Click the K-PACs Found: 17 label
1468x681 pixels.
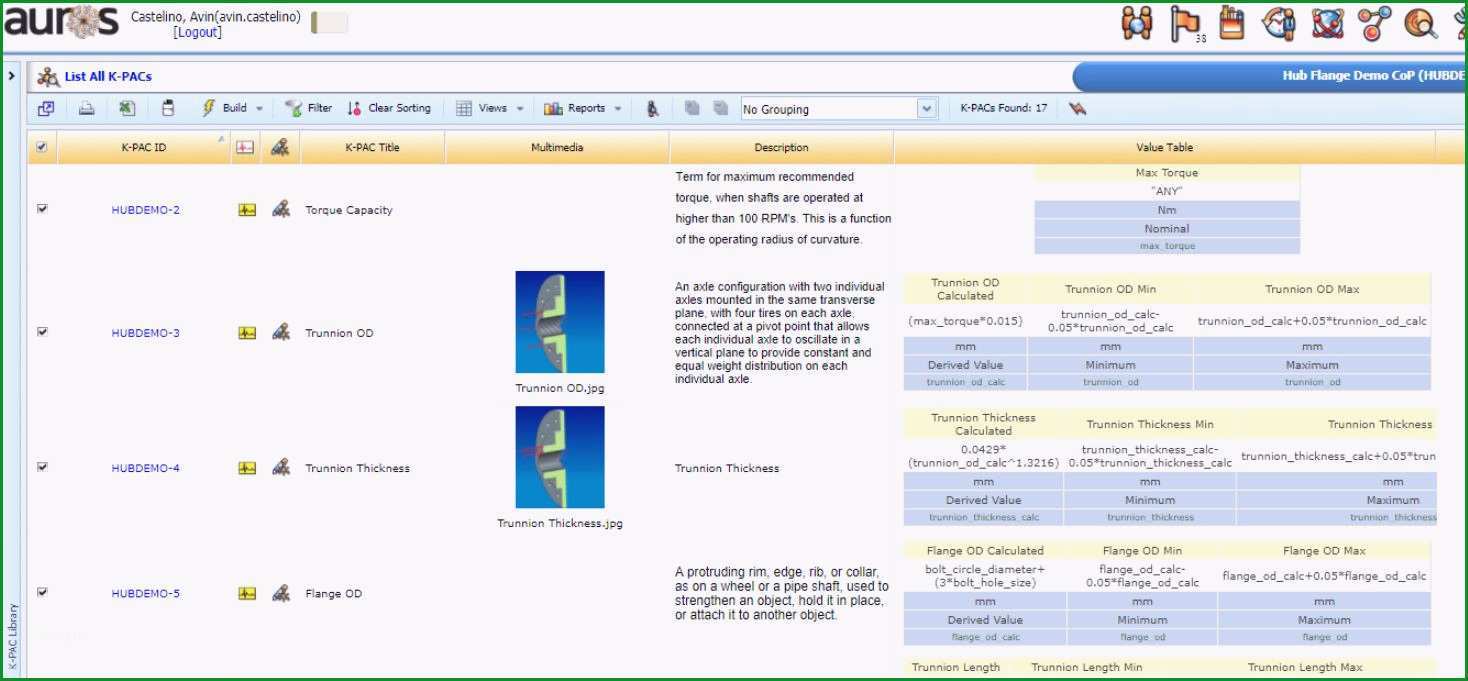click(1003, 108)
